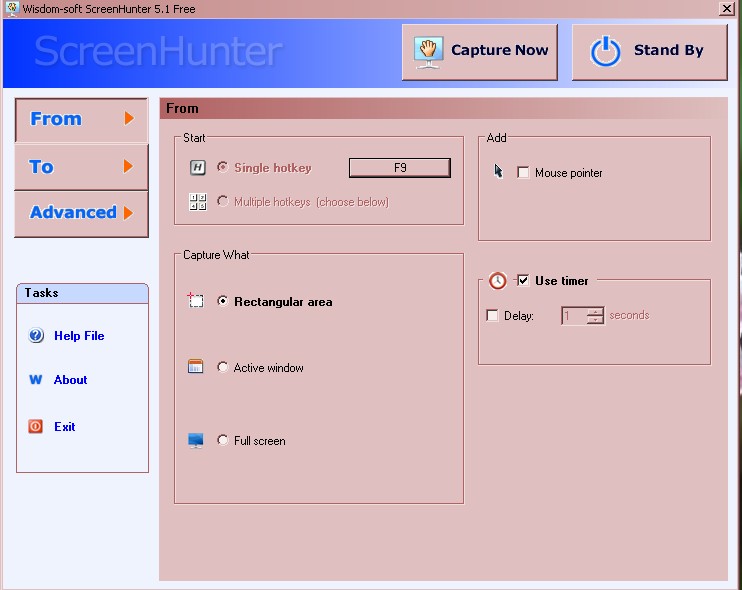This screenshot has height=590, width=742.
Task: Click the single hotkey H icon
Action: pyautogui.click(x=197, y=167)
